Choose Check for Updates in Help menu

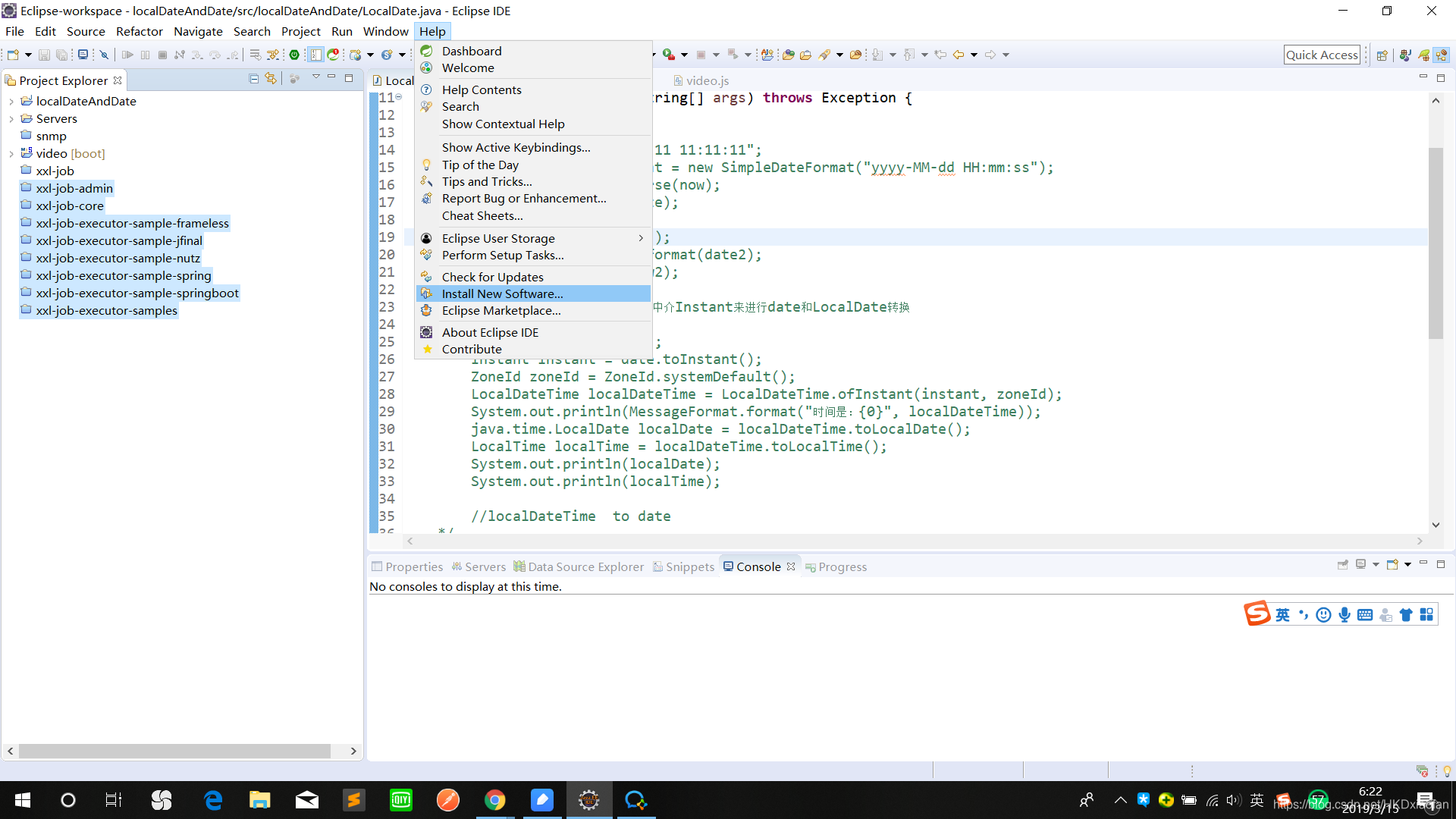[x=534, y=278]
